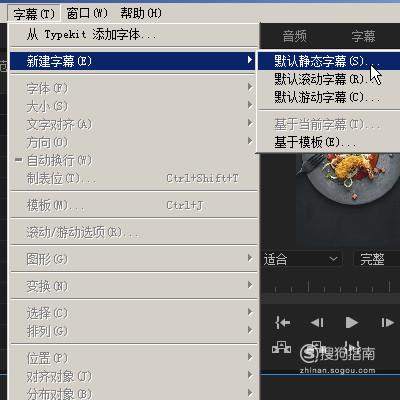Click the go to in point button
400x400 pixels.
(x=282, y=322)
